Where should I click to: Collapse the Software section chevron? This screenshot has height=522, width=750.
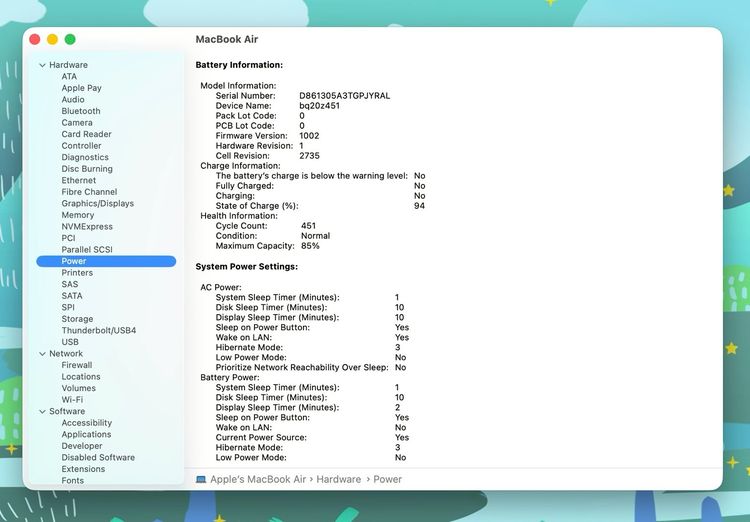tap(43, 411)
